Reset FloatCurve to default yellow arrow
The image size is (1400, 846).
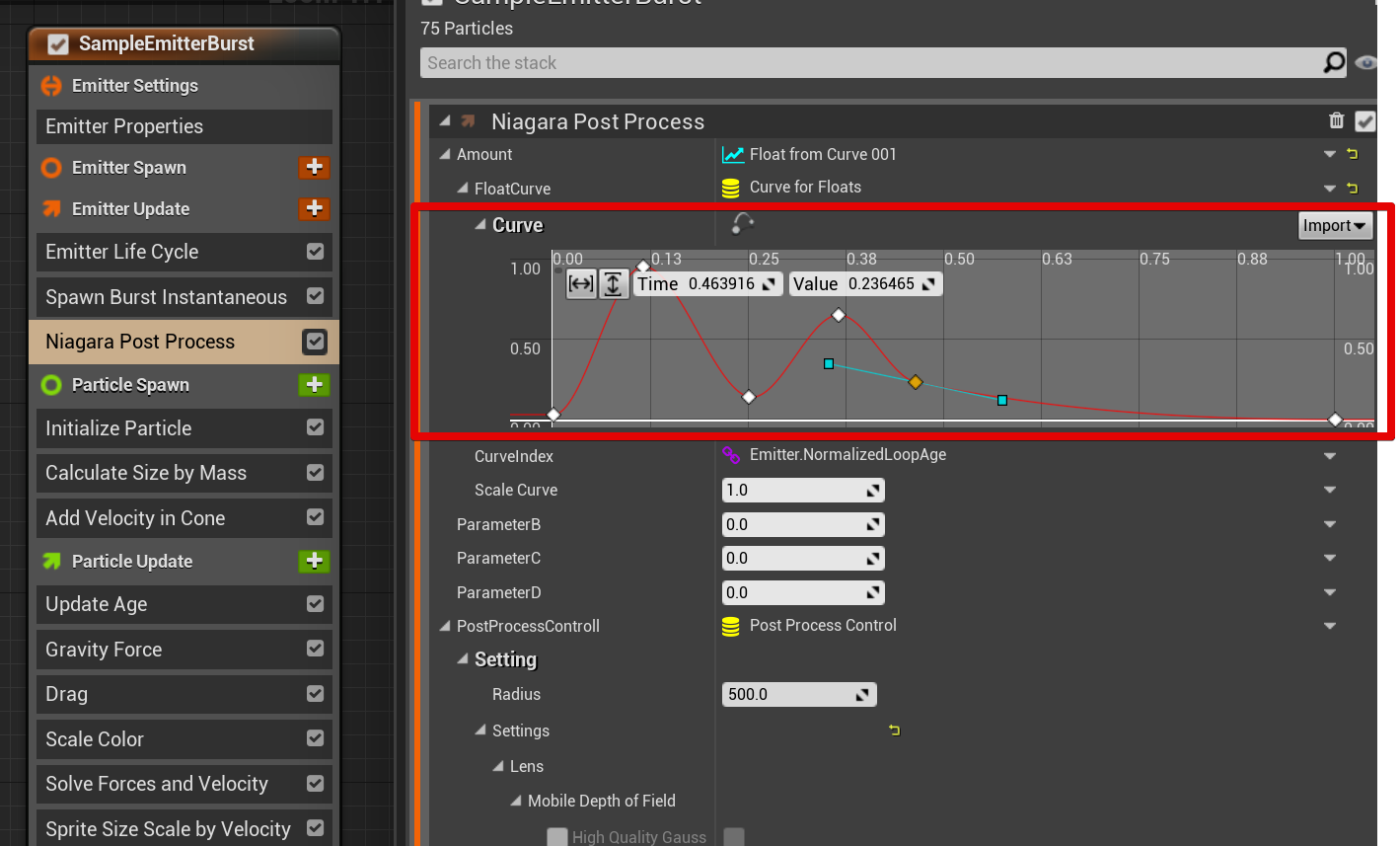coord(1353,188)
